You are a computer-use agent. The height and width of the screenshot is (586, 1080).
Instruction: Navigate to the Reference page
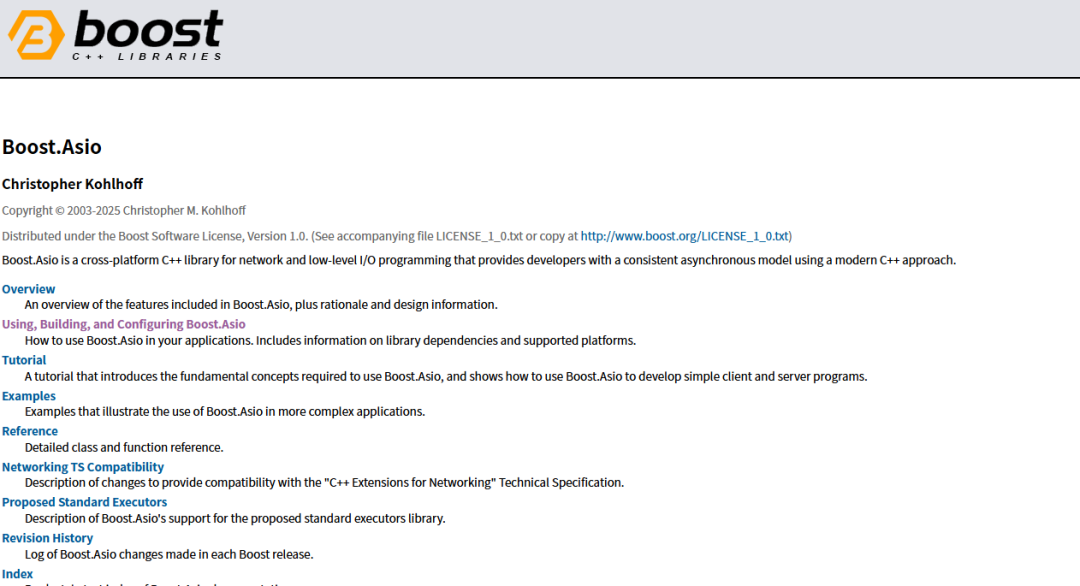[x=30, y=431]
